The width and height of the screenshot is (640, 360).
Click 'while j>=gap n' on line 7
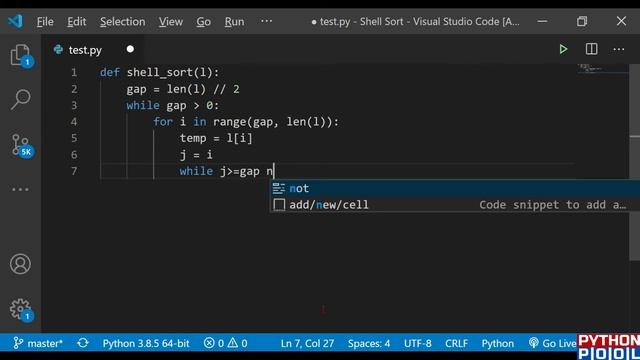[227, 171]
